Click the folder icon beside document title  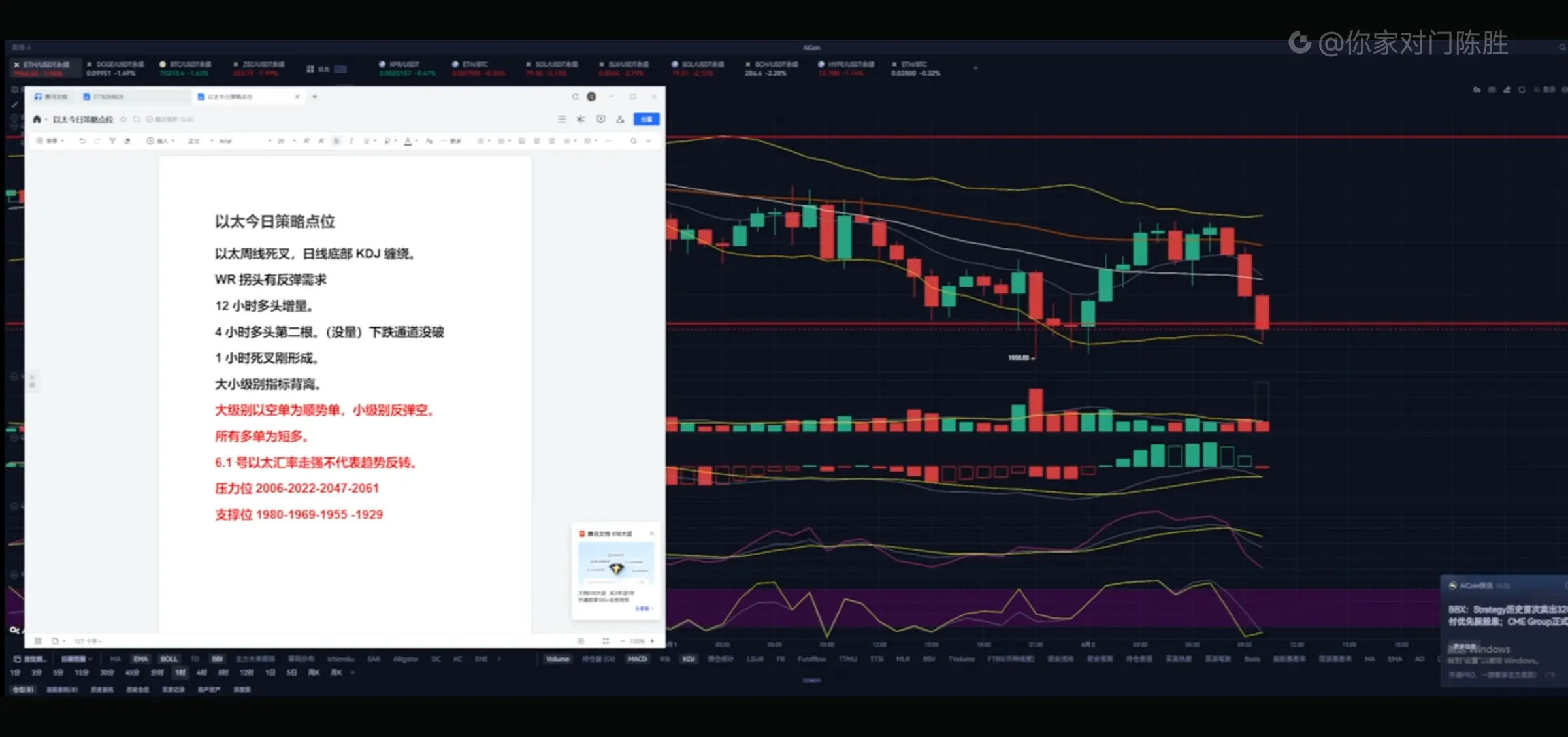click(137, 119)
